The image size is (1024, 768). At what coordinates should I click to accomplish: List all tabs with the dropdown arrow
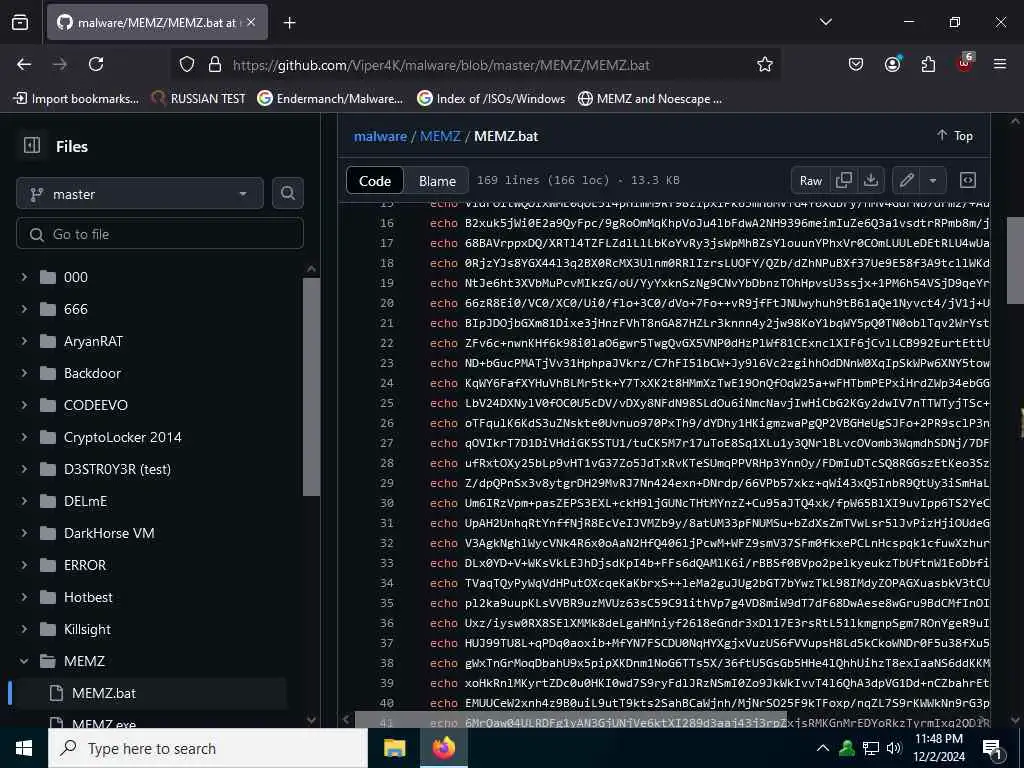pos(825,22)
